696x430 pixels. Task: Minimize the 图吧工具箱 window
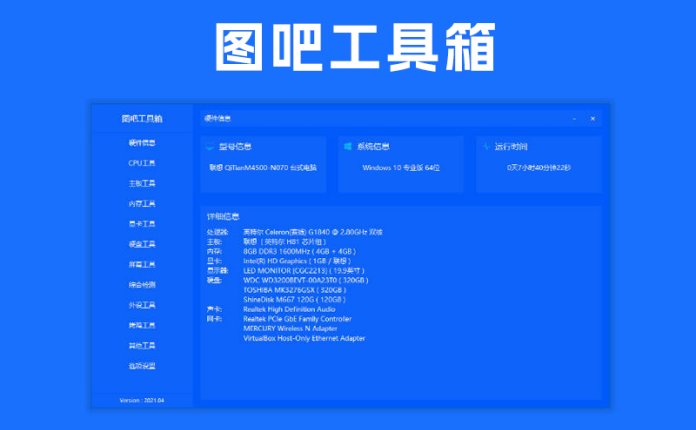pos(574,119)
